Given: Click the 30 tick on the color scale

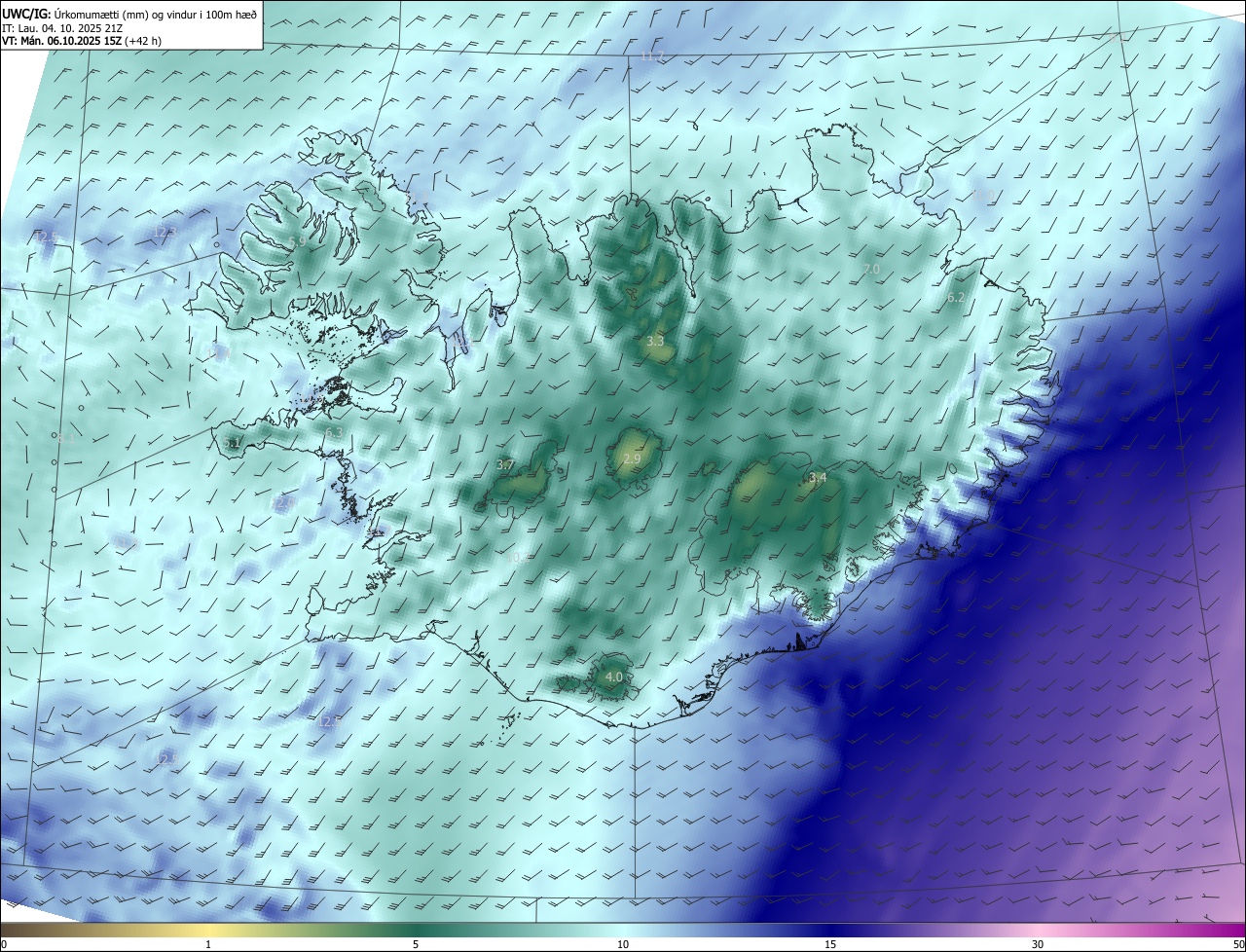Looking at the screenshot, I should [x=1038, y=944].
